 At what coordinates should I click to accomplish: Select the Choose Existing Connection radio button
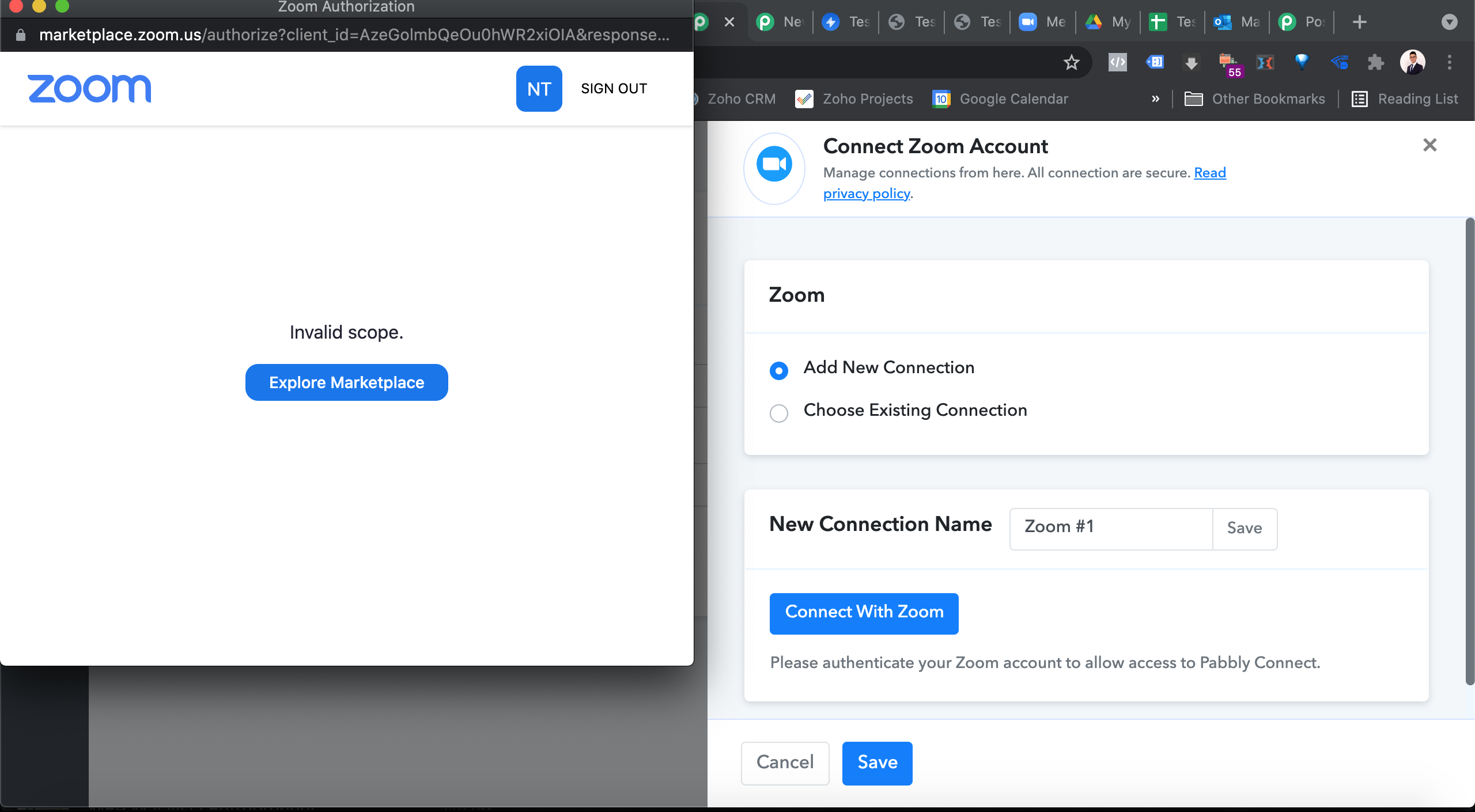(x=778, y=413)
